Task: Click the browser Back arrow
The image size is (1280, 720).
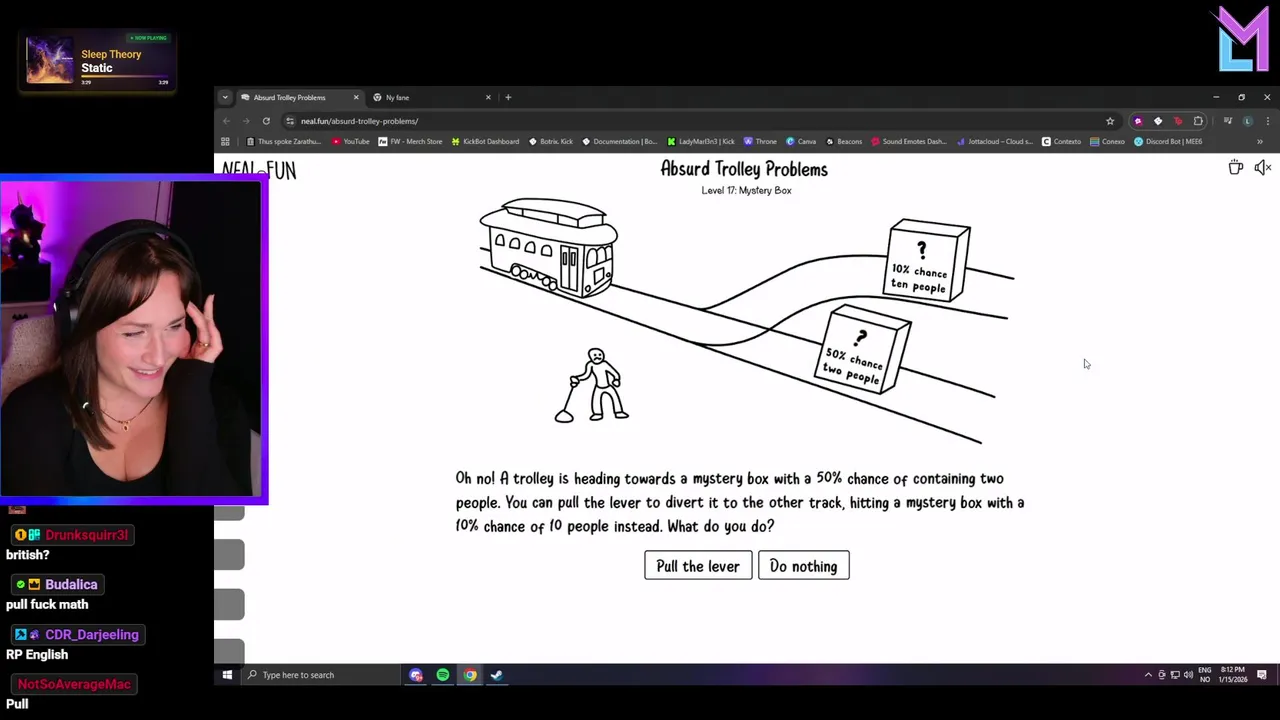Action: point(226,121)
